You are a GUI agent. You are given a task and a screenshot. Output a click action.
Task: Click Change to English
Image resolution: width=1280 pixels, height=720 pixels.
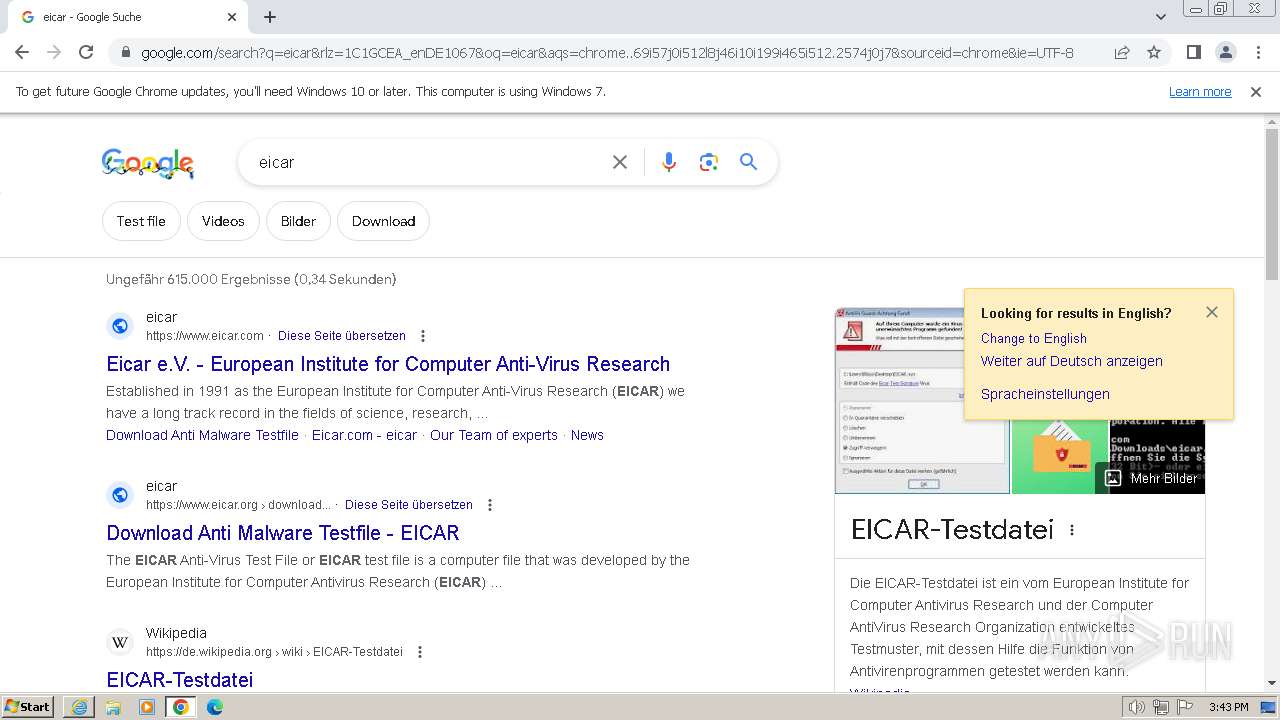pyautogui.click(x=1034, y=338)
